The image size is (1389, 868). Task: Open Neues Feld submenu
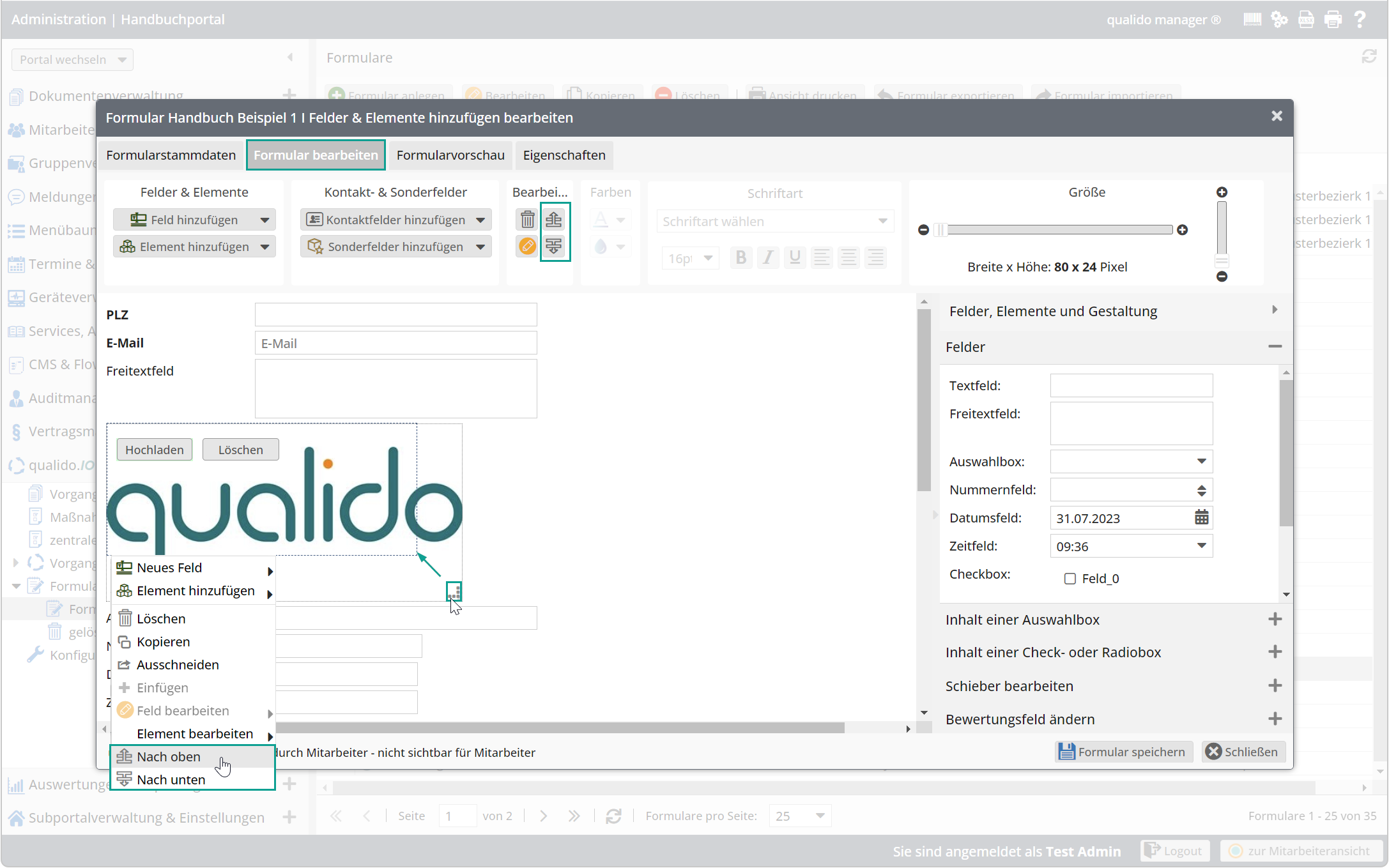pos(193,568)
